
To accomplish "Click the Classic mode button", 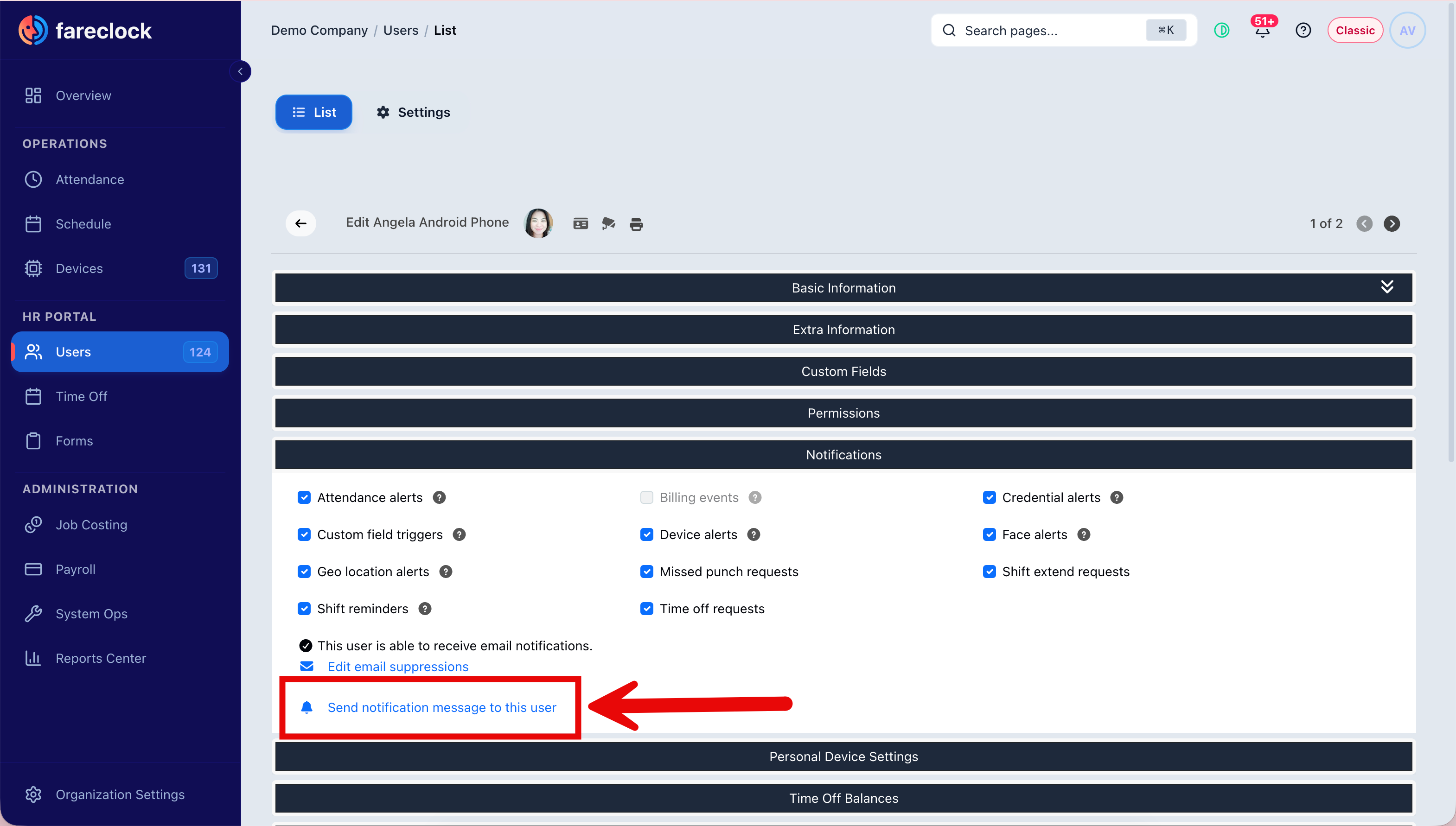I will point(1354,30).
